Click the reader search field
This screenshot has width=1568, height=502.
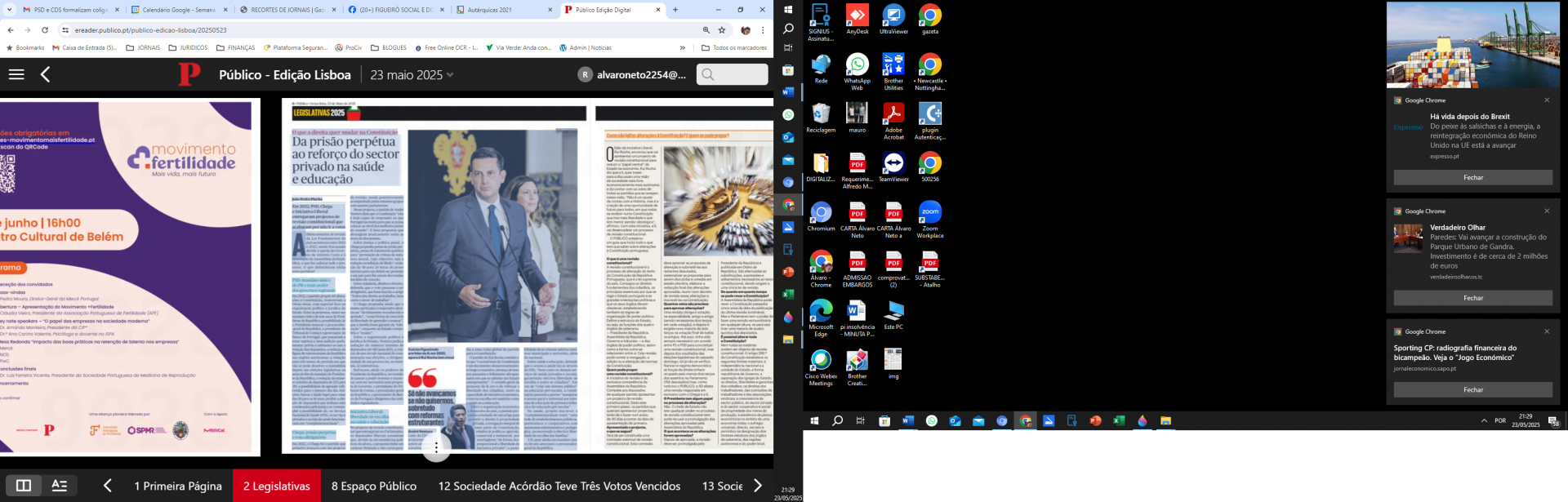(733, 74)
